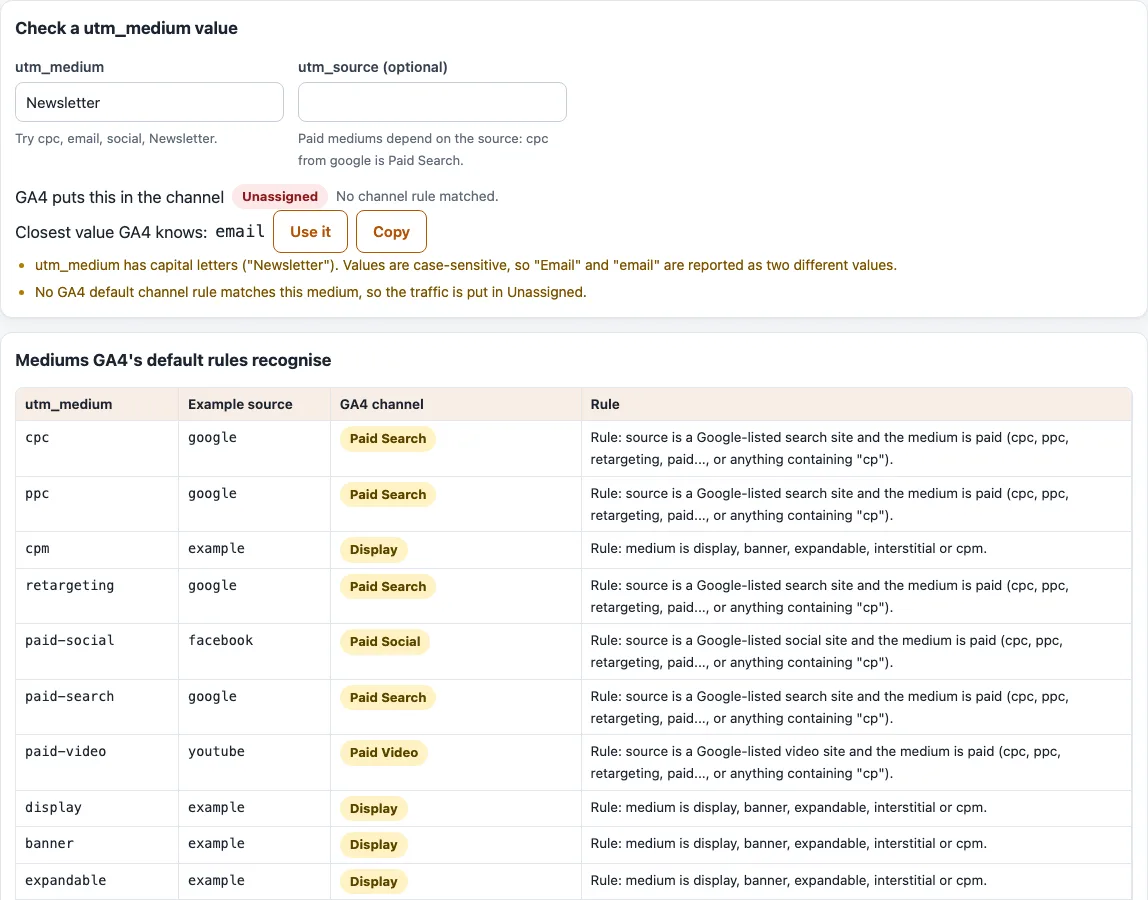Image resolution: width=1148 pixels, height=900 pixels.
Task: Click the 'utm_source (optional)' field label
Action: [373, 67]
